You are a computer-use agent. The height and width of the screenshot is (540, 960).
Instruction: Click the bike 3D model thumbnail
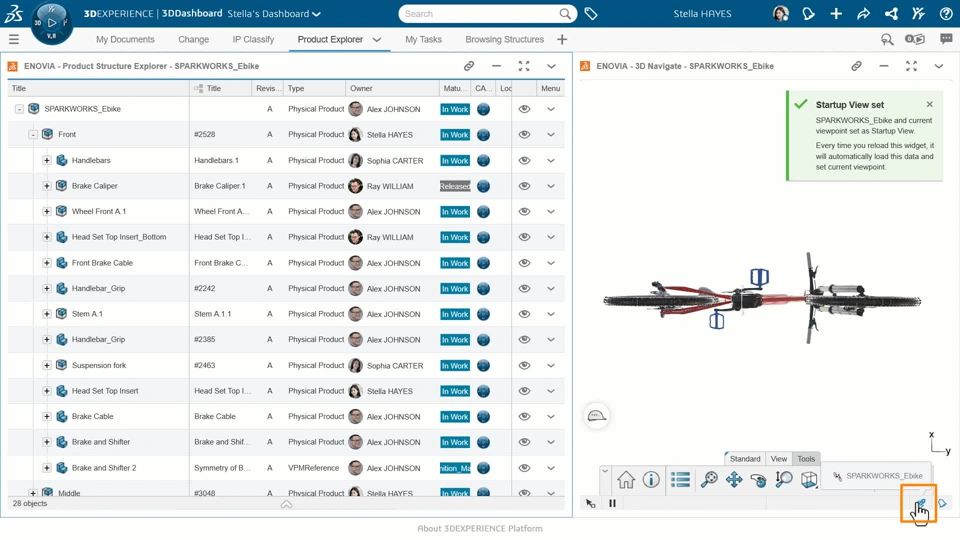(762, 300)
